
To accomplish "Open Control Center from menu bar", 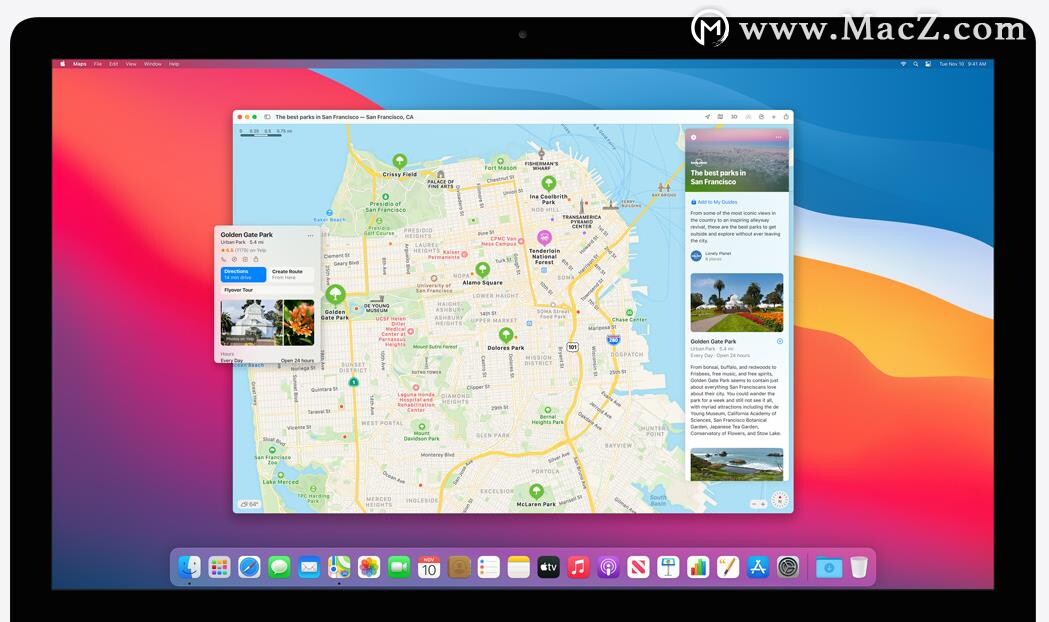I will [x=928, y=64].
